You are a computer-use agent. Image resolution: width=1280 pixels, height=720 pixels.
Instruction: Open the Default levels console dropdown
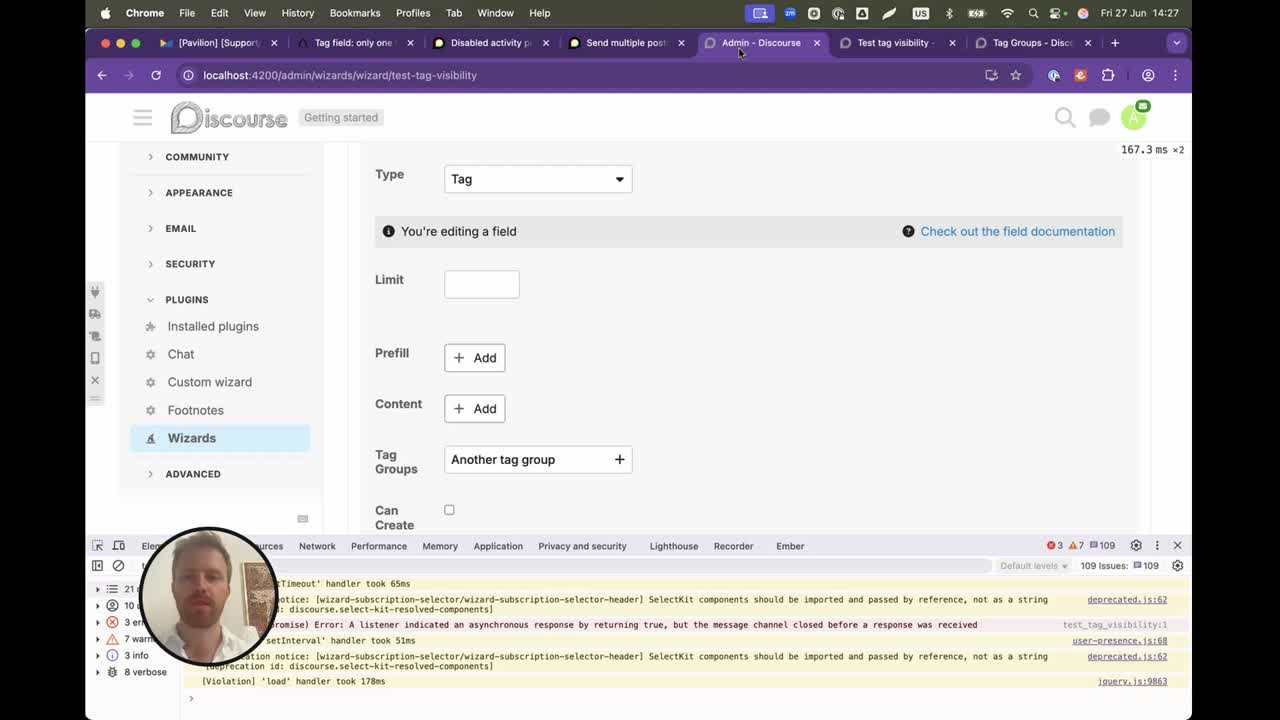(1034, 566)
